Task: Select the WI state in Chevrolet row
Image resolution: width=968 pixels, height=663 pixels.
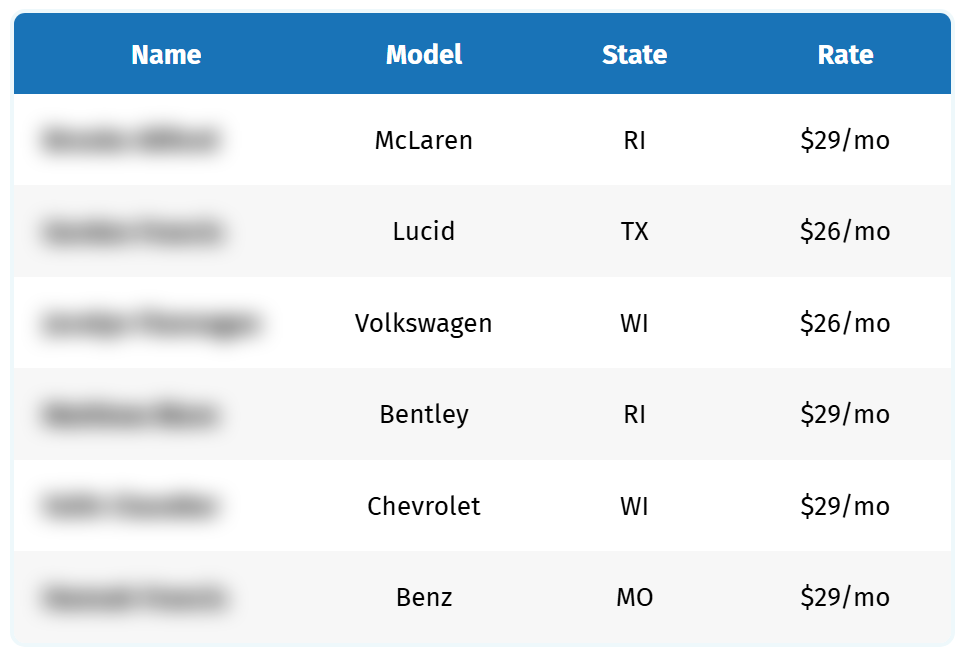Action: [x=634, y=506]
